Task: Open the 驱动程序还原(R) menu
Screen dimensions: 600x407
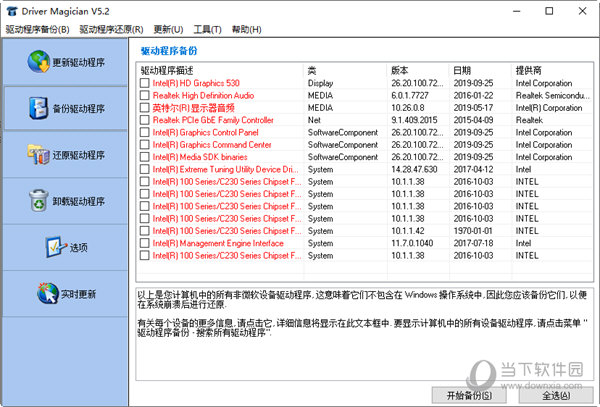Action: [111, 29]
